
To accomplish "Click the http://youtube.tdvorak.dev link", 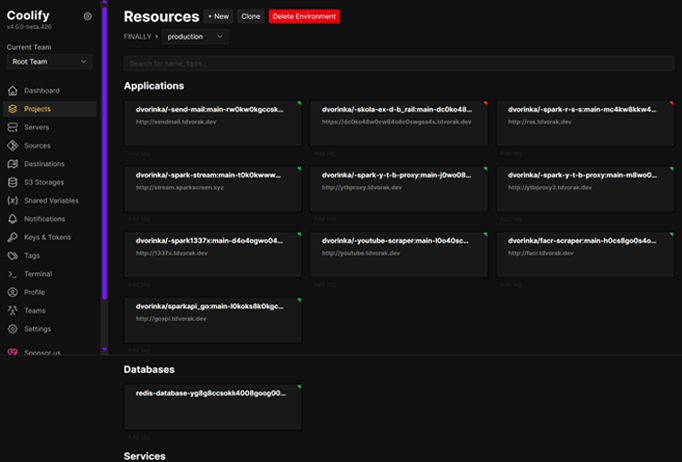I will pos(361,253).
